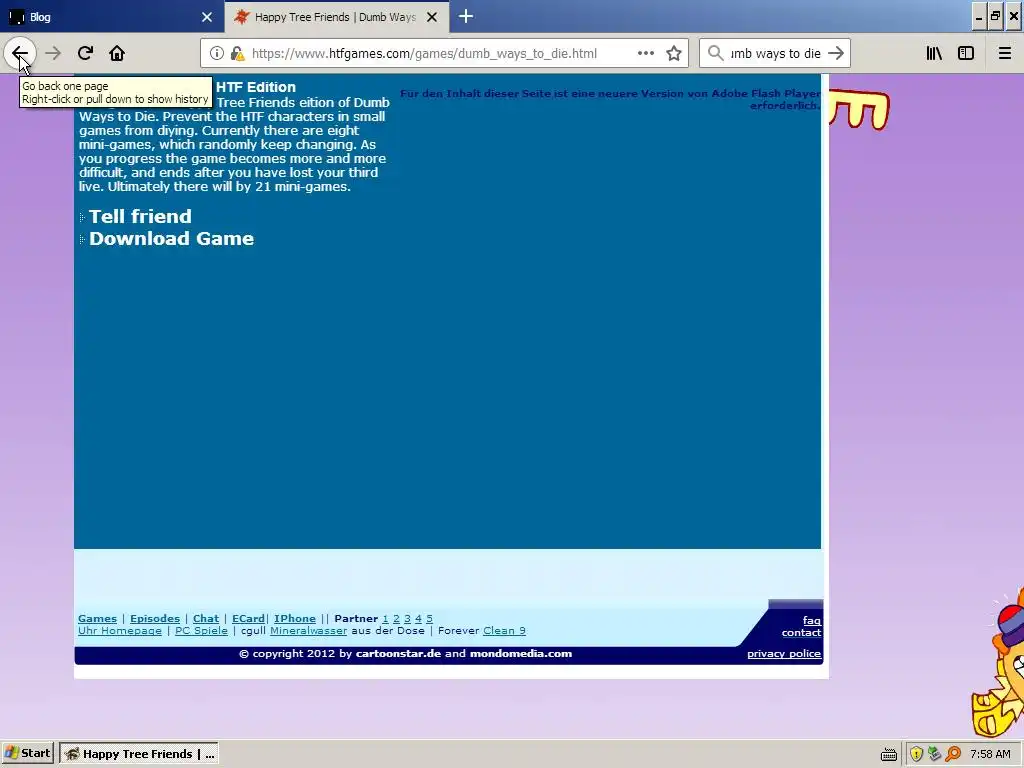Click mondomedia.com in the copyright line
The width and height of the screenshot is (1024, 768).
520,654
